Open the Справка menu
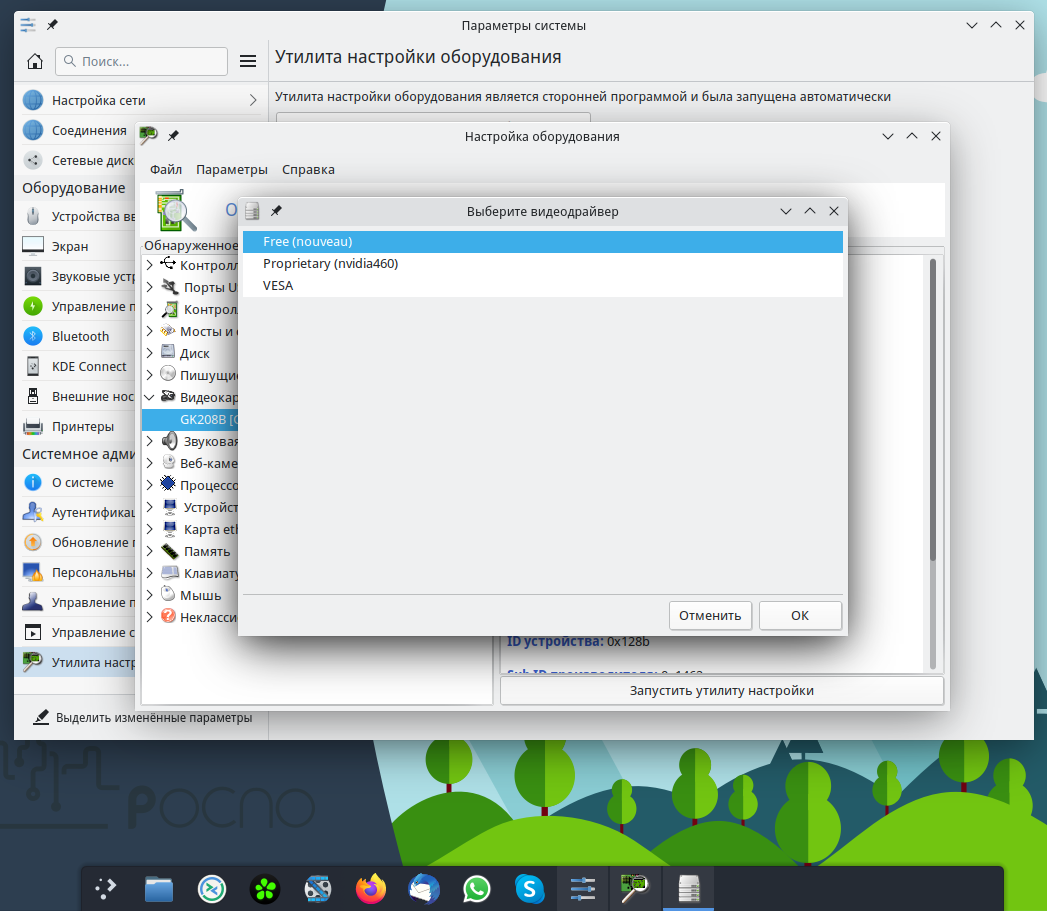1047x911 pixels. (308, 169)
